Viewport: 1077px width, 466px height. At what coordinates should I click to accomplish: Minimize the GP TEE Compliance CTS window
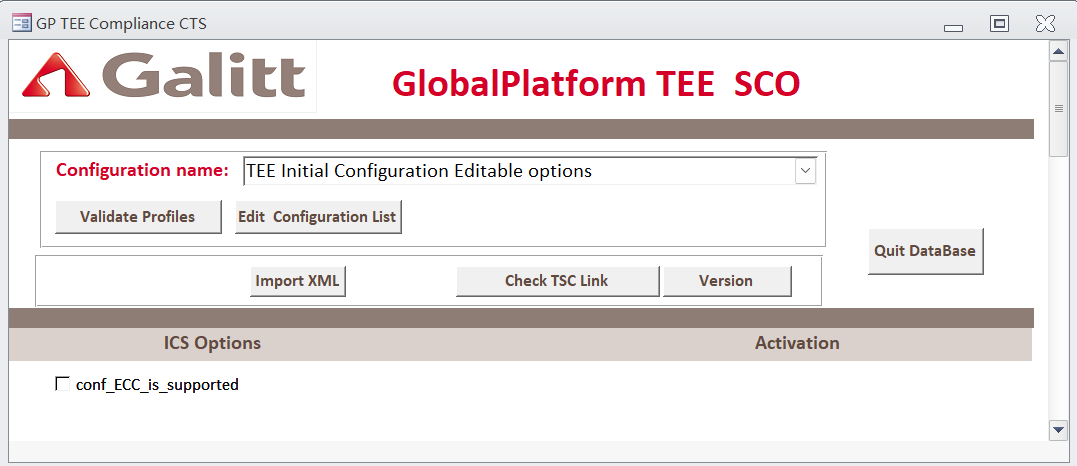coord(953,25)
